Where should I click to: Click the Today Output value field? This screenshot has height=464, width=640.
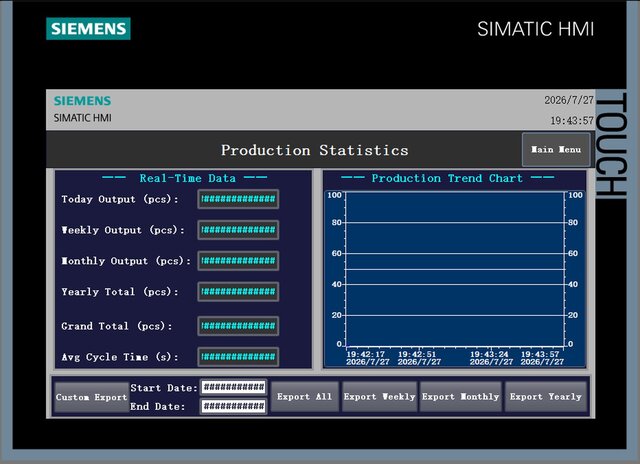coord(238,199)
